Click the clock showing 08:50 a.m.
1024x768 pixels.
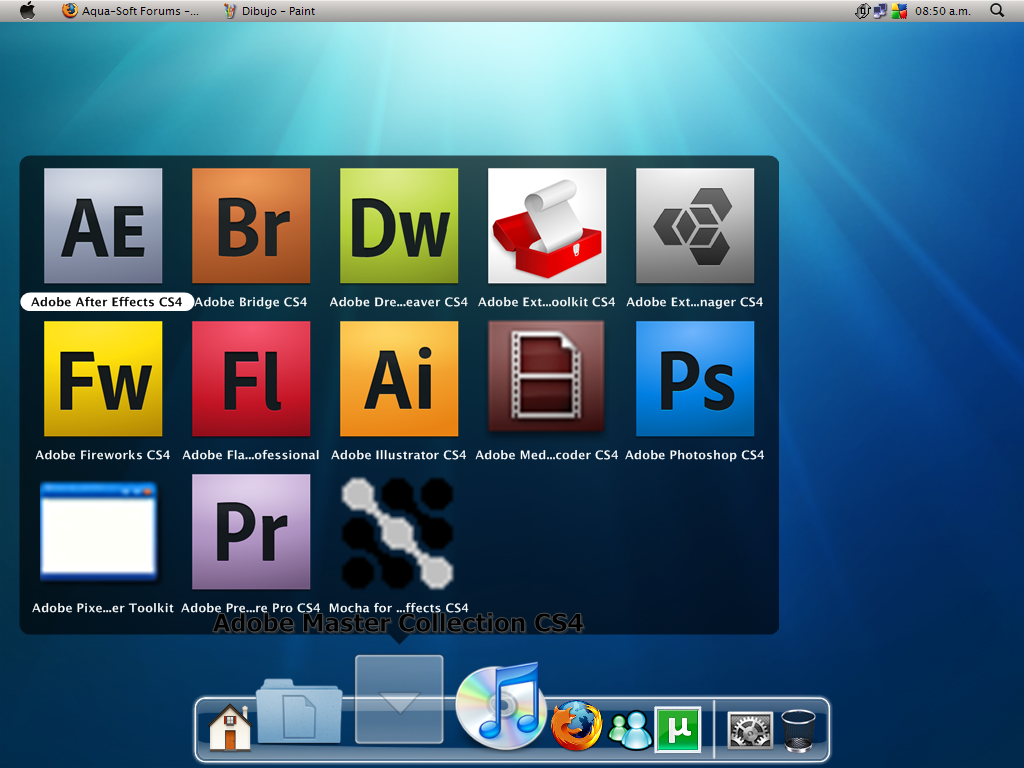tap(942, 11)
